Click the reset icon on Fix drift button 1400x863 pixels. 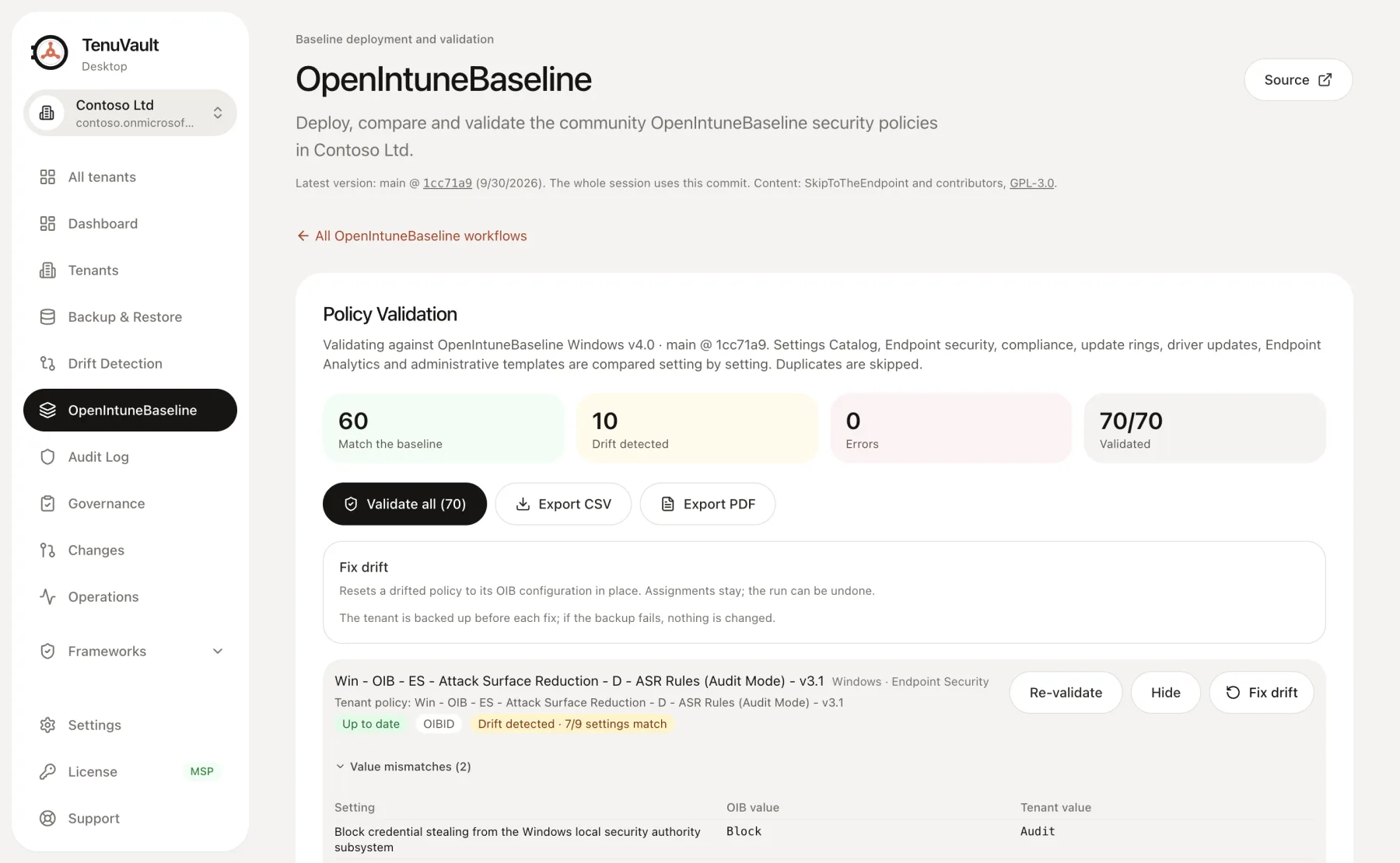click(1234, 693)
